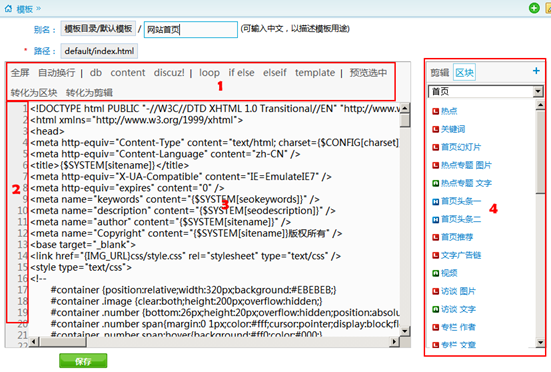Click 预览选中 to preview selection
551x372 pixels.
(x=368, y=73)
